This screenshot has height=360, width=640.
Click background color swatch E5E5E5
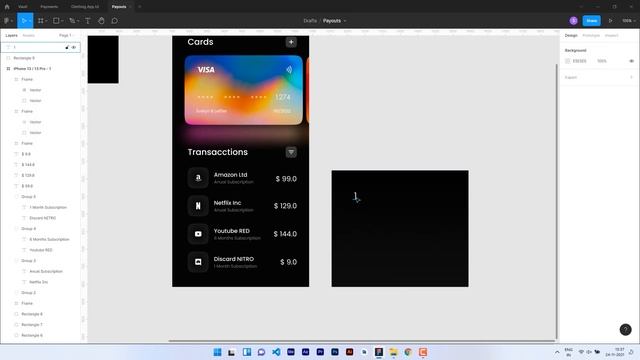click(x=567, y=61)
